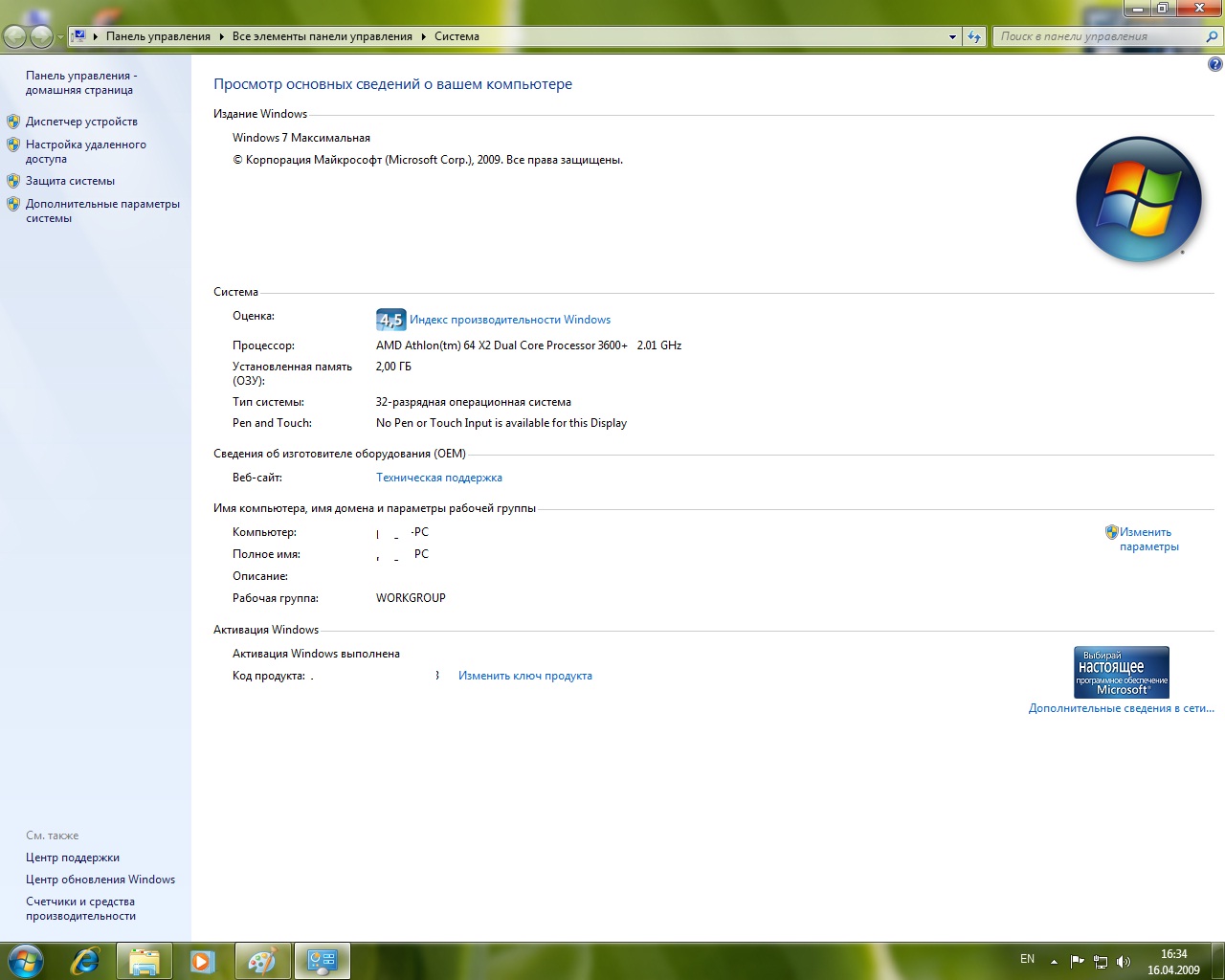Open Центр поддержки link
1225x980 pixels.
coord(73,857)
